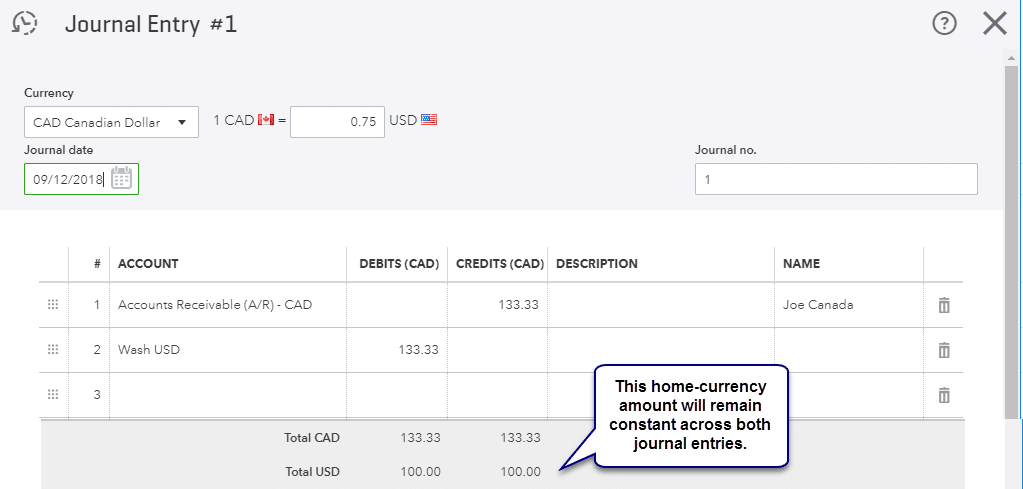Image resolution: width=1023 pixels, height=489 pixels.
Task: Click the empty account cell on line 3
Action: point(227,395)
